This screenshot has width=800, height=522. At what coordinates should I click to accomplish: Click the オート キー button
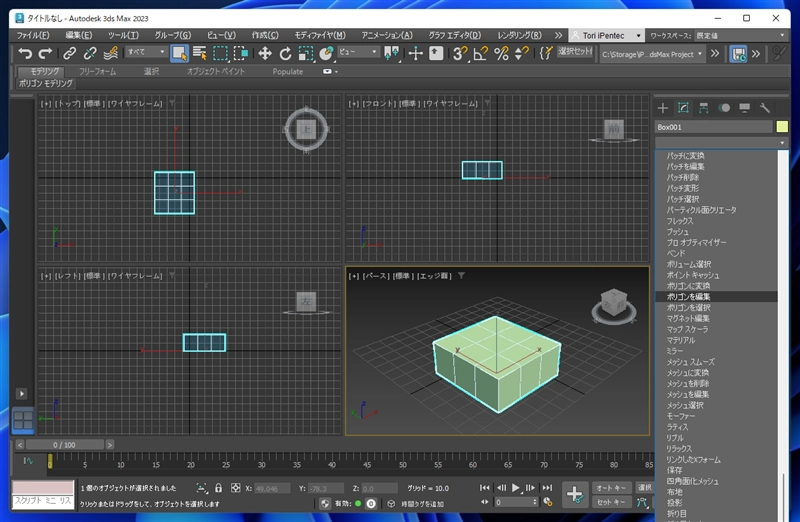point(611,488)
